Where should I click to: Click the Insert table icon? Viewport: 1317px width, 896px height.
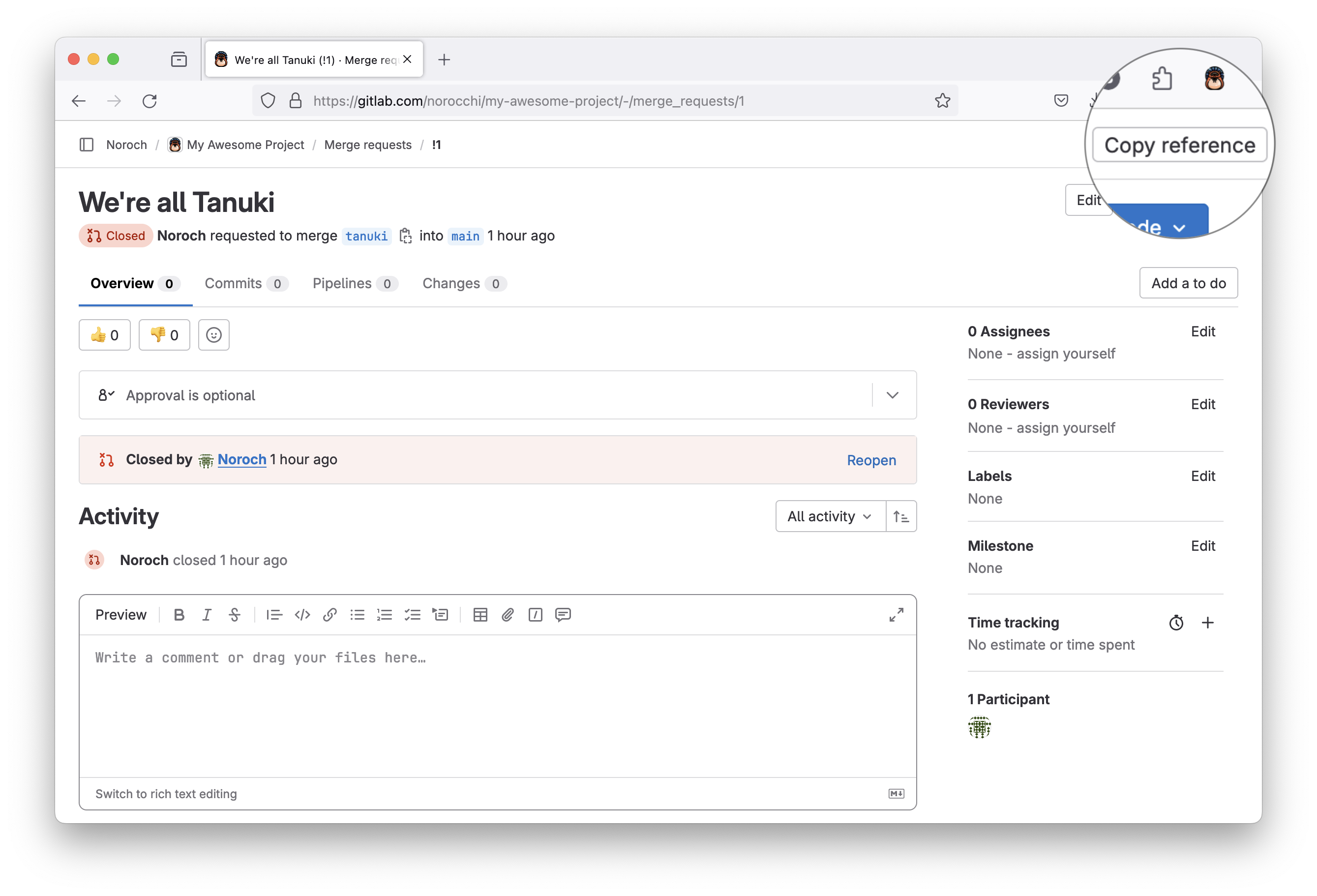click(480, 615)
